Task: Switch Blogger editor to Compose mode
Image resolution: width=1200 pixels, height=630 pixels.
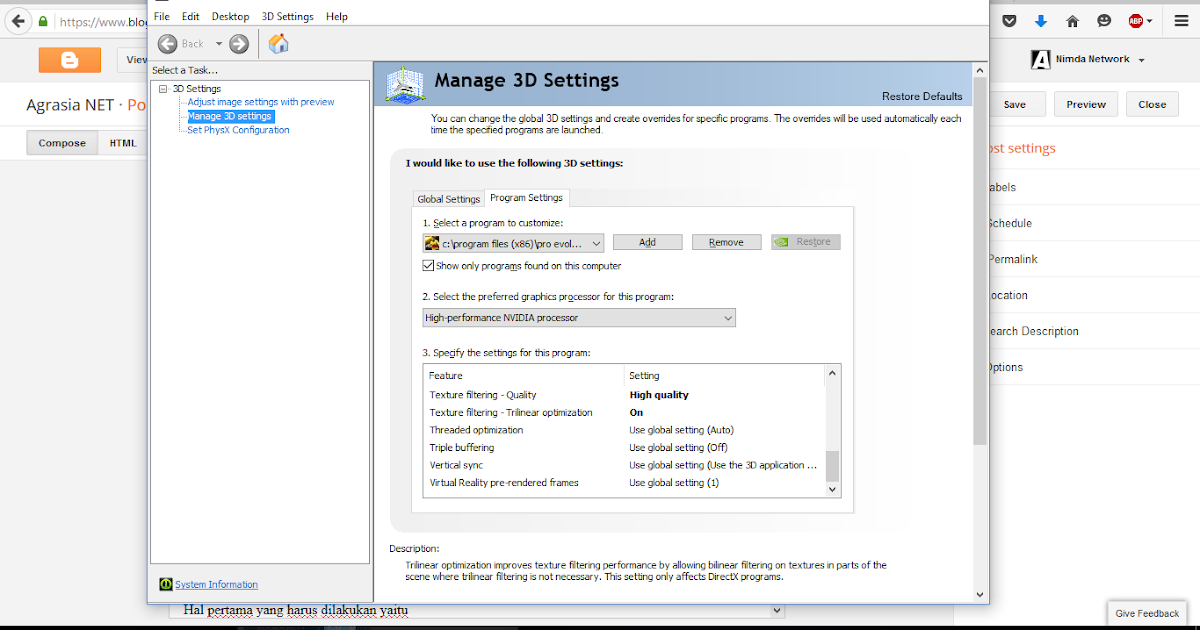Action: pyautogui.click(x=62, y=143)
